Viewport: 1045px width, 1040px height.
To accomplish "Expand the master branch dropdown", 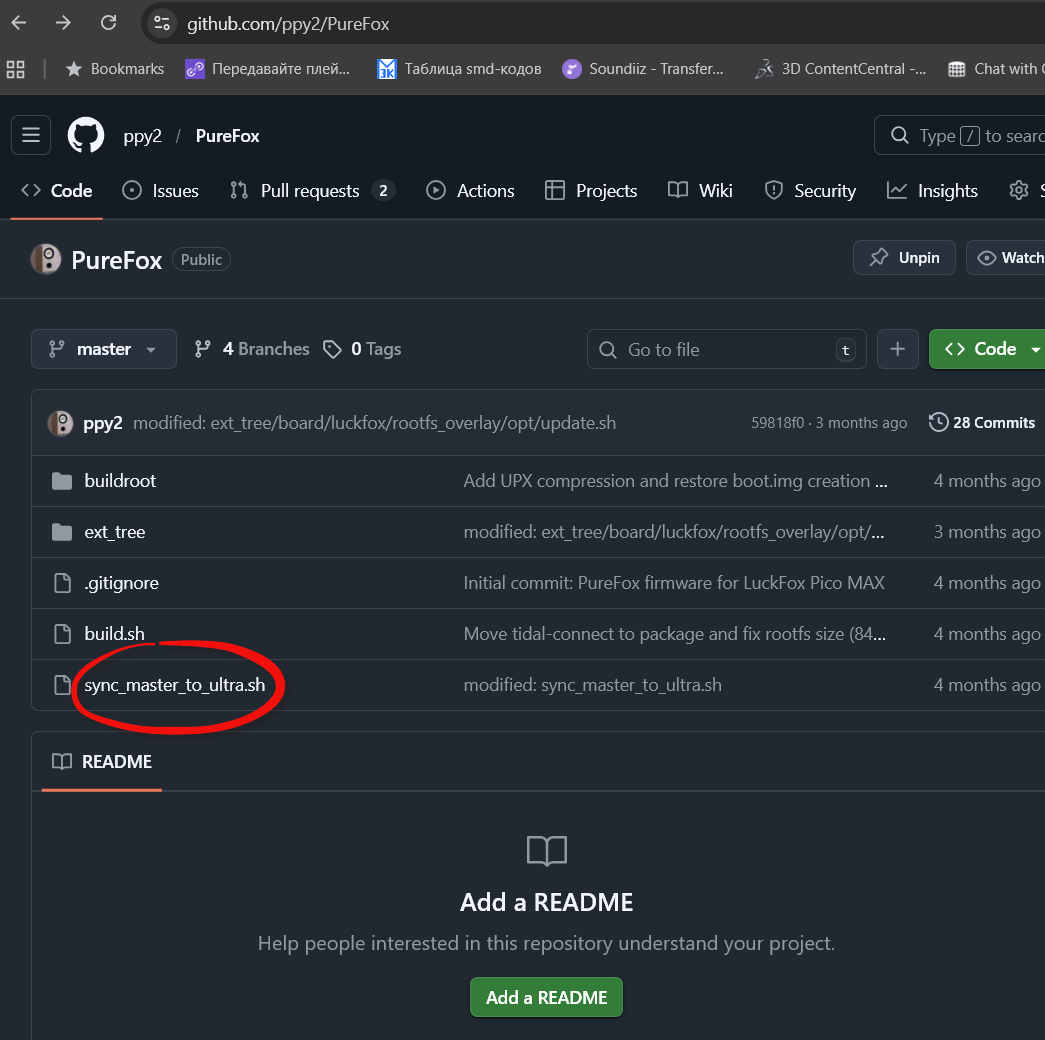I will [x=104, y=349].
